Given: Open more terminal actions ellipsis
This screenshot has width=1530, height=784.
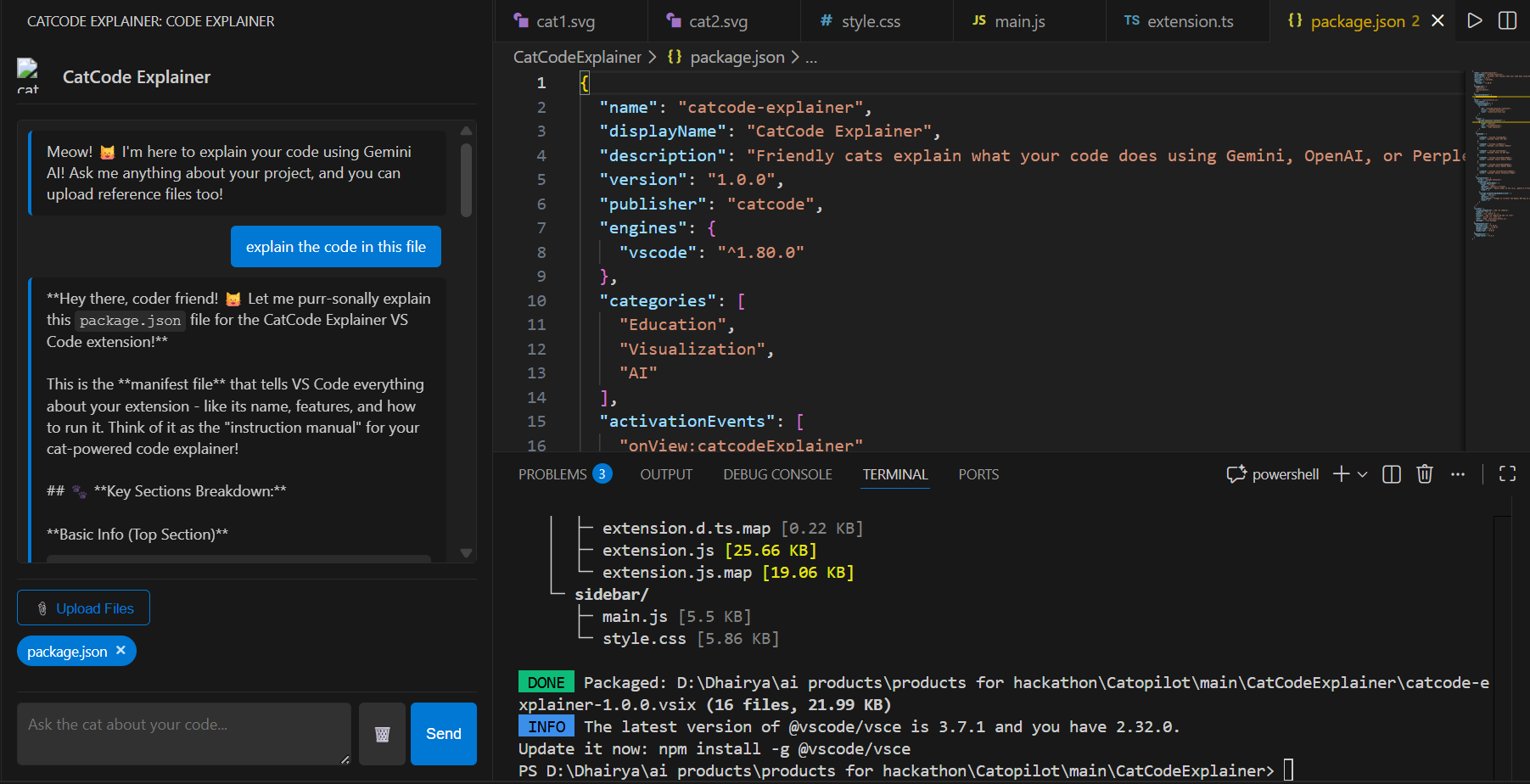Looking at the screenshot, I should (x=1458, y=474).
